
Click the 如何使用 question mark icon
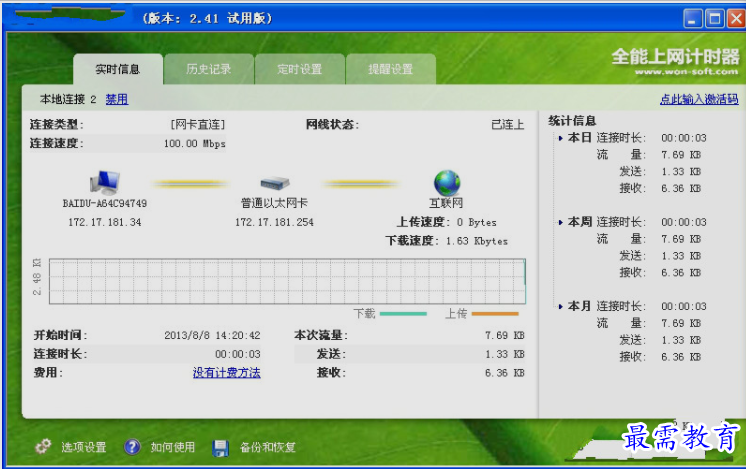[x=132, y=447]
